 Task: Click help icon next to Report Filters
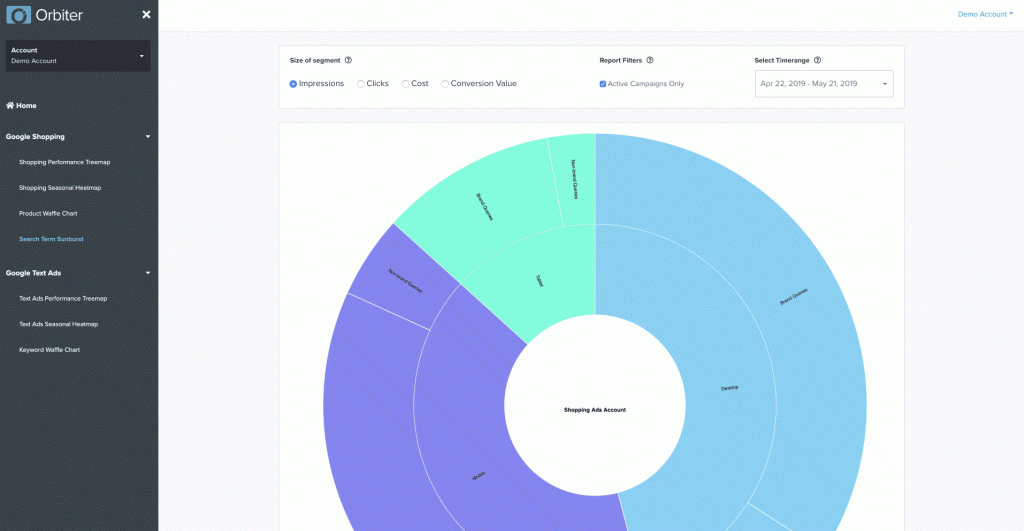(650, 60)
